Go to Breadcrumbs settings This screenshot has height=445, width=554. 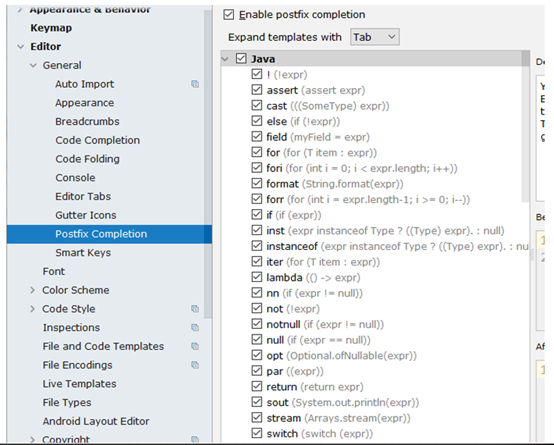(x=87, y=122)
